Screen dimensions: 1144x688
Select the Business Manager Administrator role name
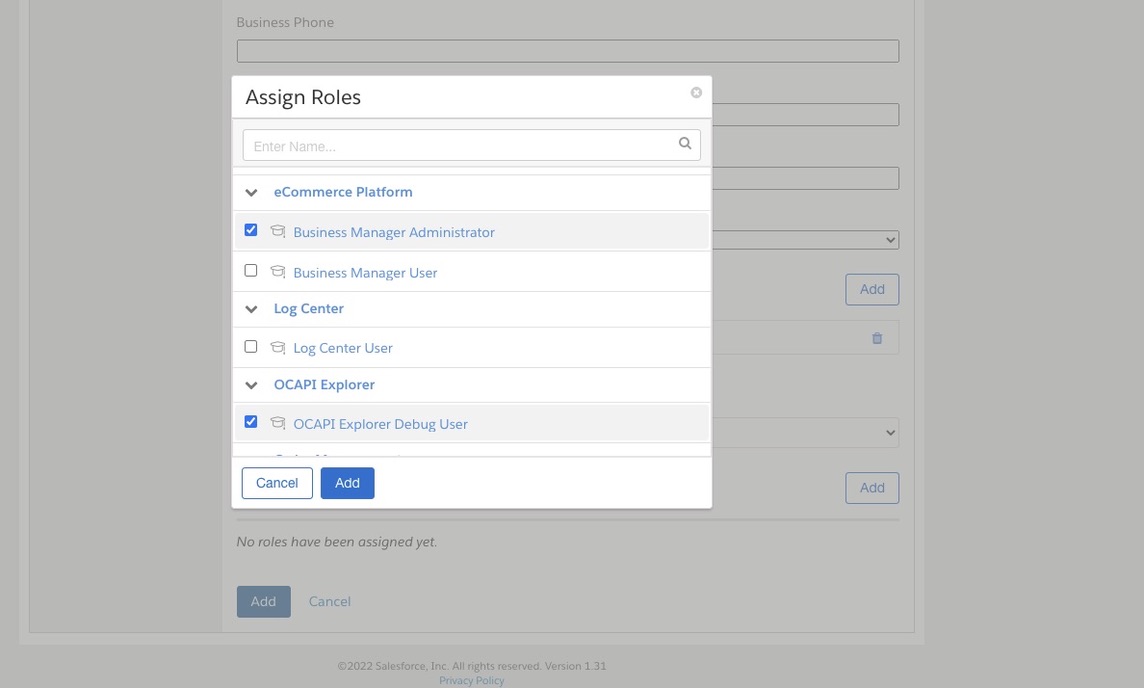point(394,232)
